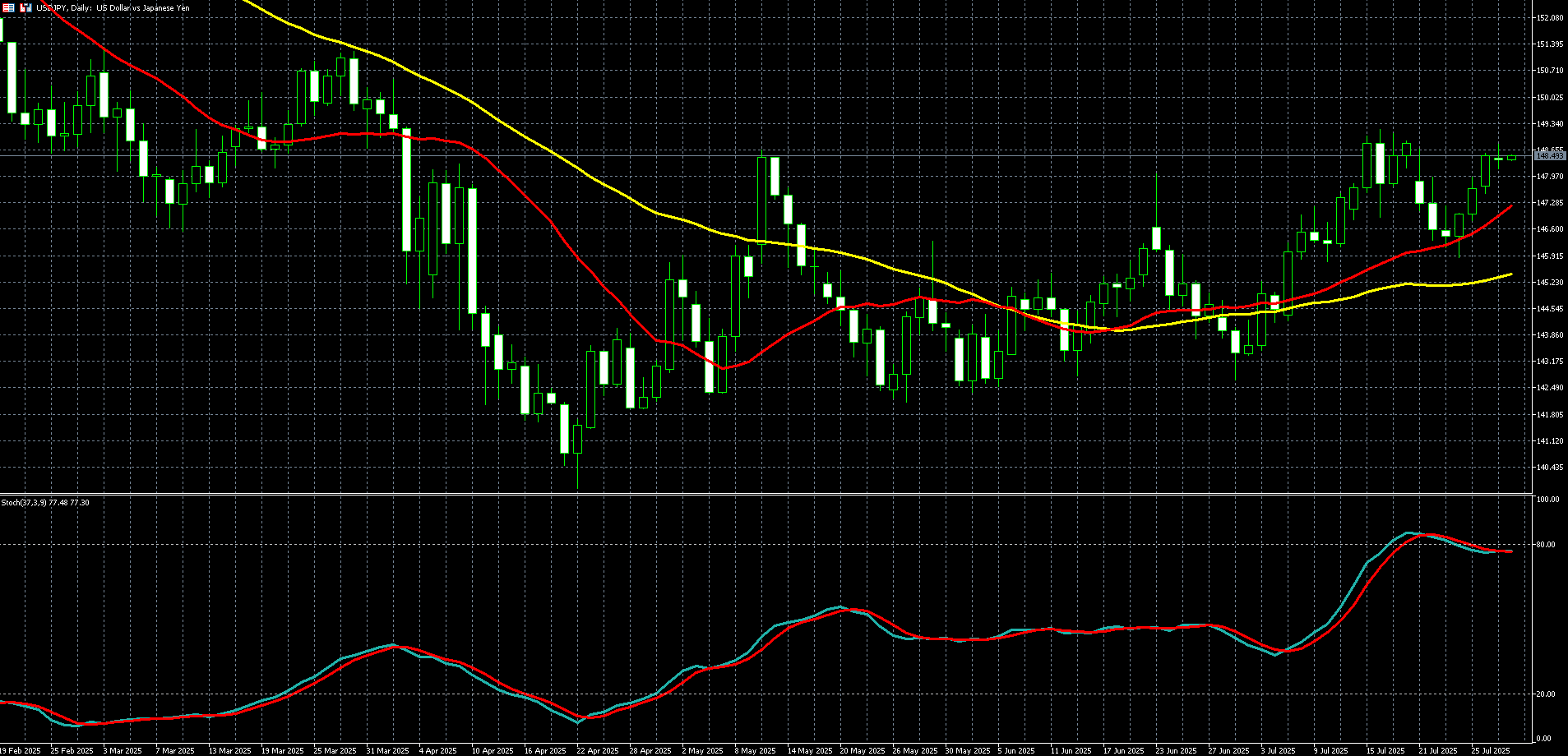
Task: Click the stochastic 80.00 level label
Action: 1546,544
